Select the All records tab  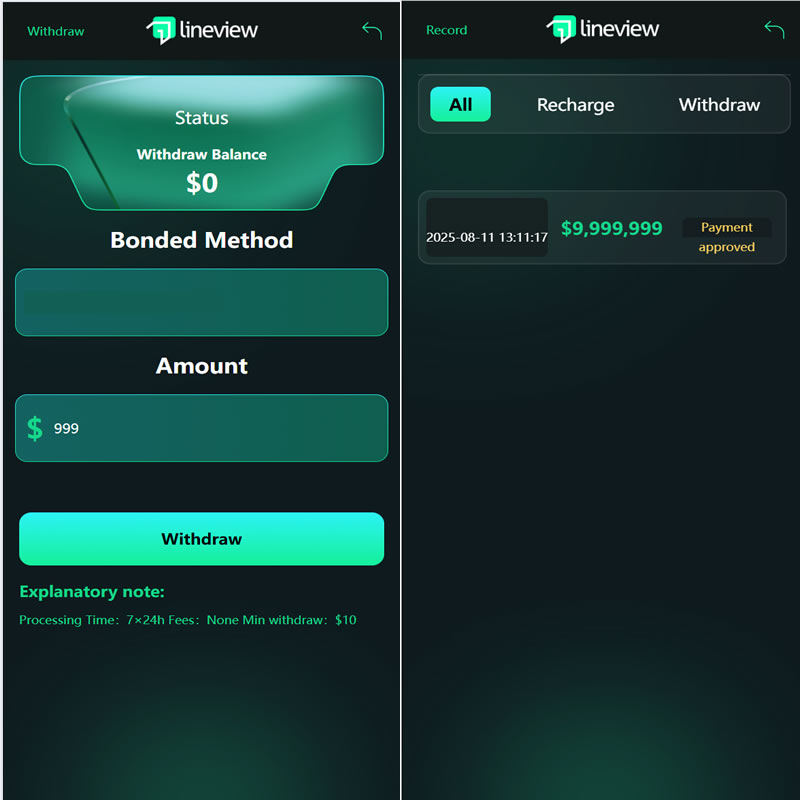pos(460,105)
